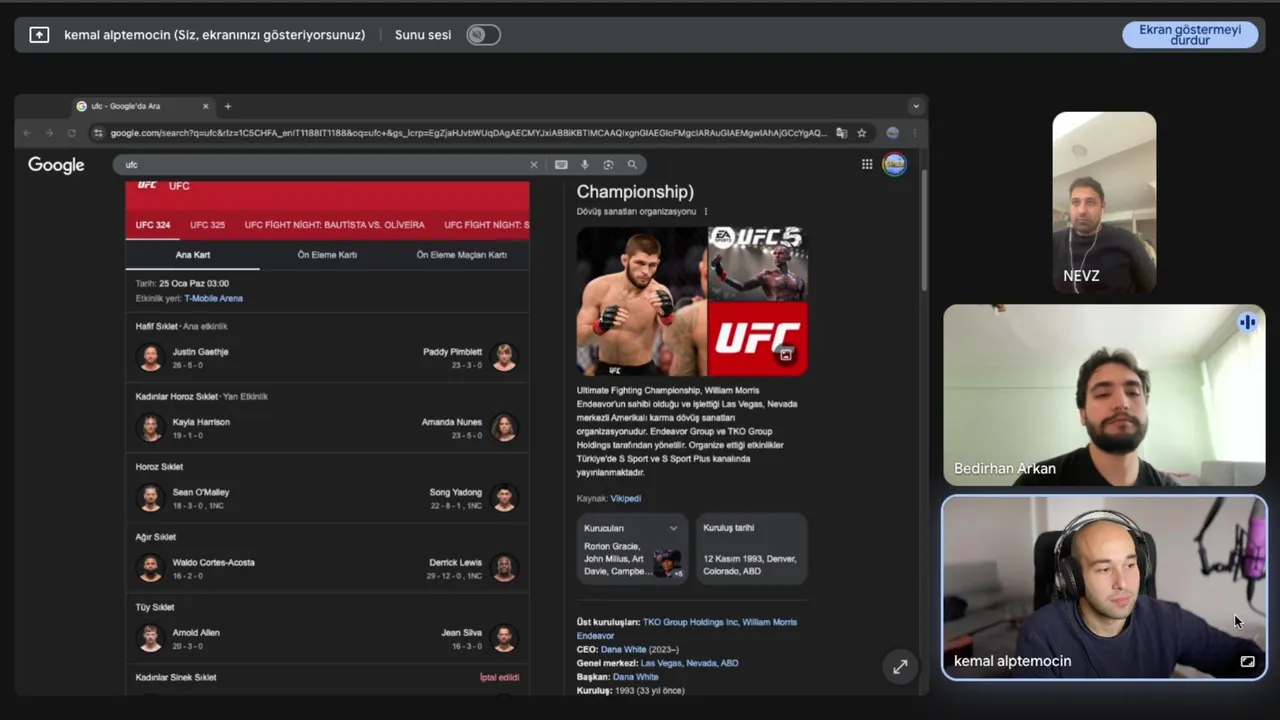Viewport: 1280px width, 720px height.
Task: Switch to the Ana Kart tab
Action: point(193,255)
